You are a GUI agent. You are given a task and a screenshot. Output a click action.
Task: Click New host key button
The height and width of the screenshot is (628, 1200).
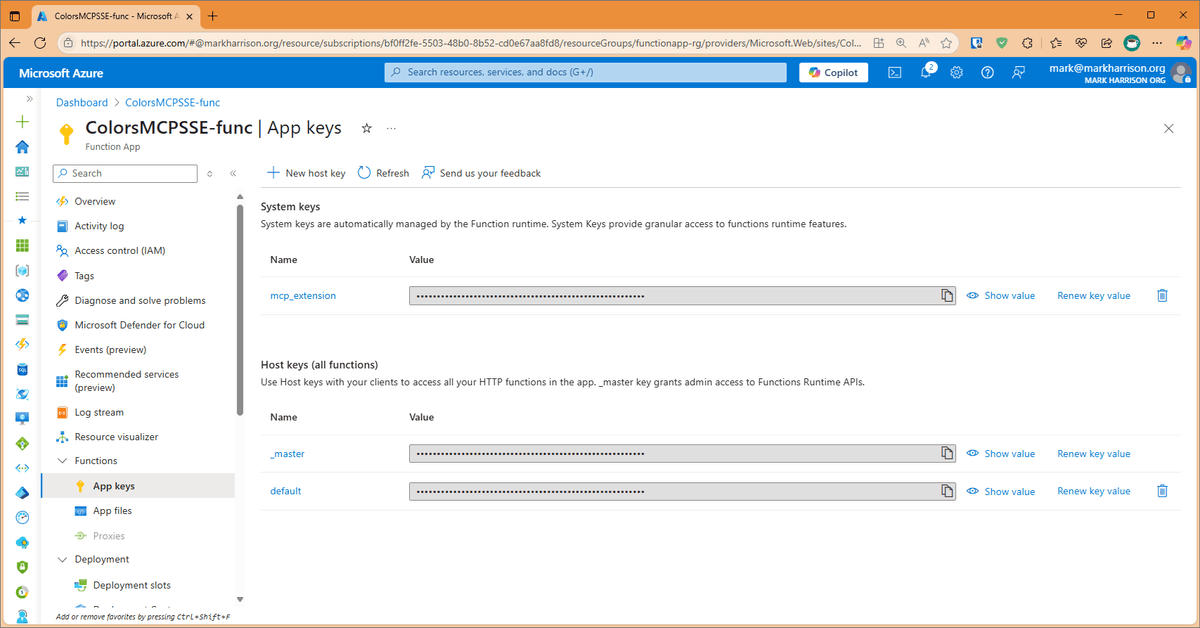[x=306, y=173]
